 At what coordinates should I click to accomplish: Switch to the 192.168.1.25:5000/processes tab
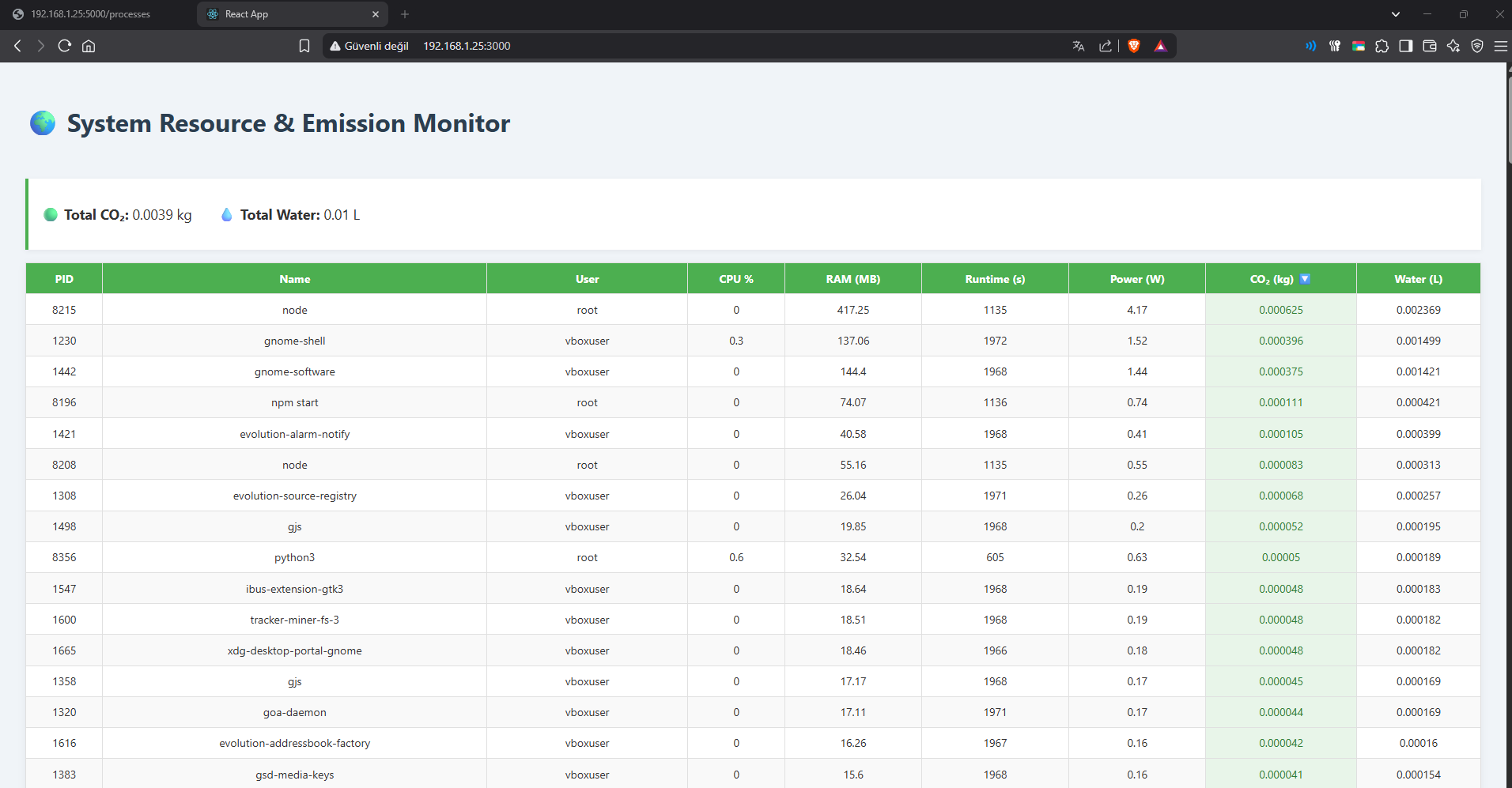tap(91, 14)
